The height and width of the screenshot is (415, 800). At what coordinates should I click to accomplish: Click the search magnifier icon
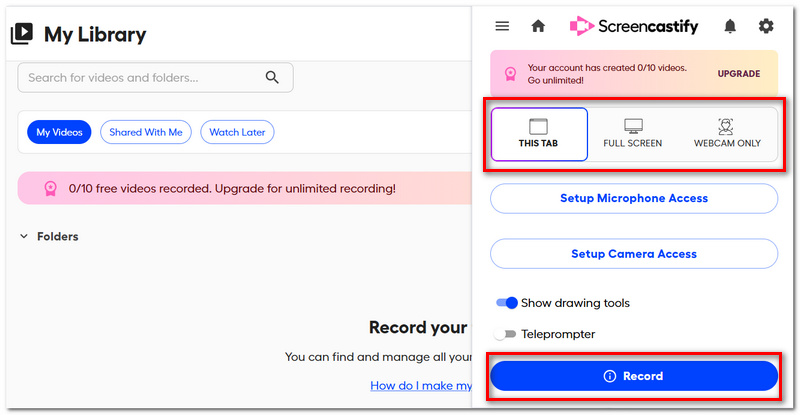272,78
